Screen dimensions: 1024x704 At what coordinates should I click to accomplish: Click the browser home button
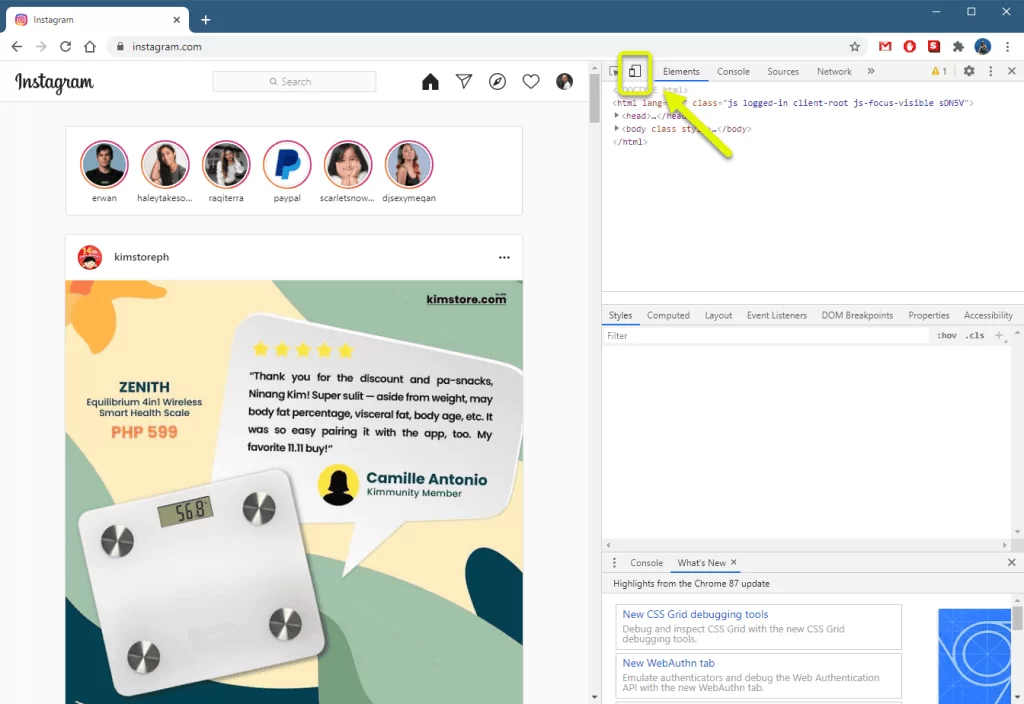click(x=90, y=46)
